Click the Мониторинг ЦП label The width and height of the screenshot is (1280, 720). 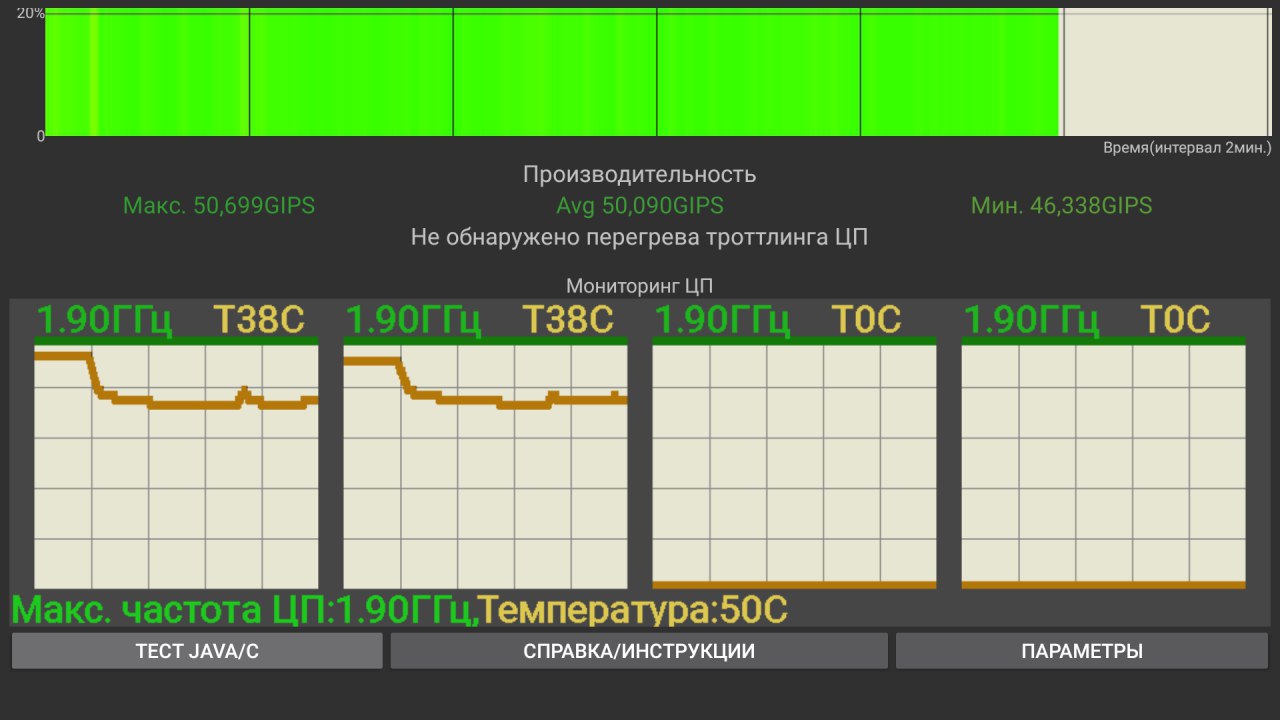640,286
